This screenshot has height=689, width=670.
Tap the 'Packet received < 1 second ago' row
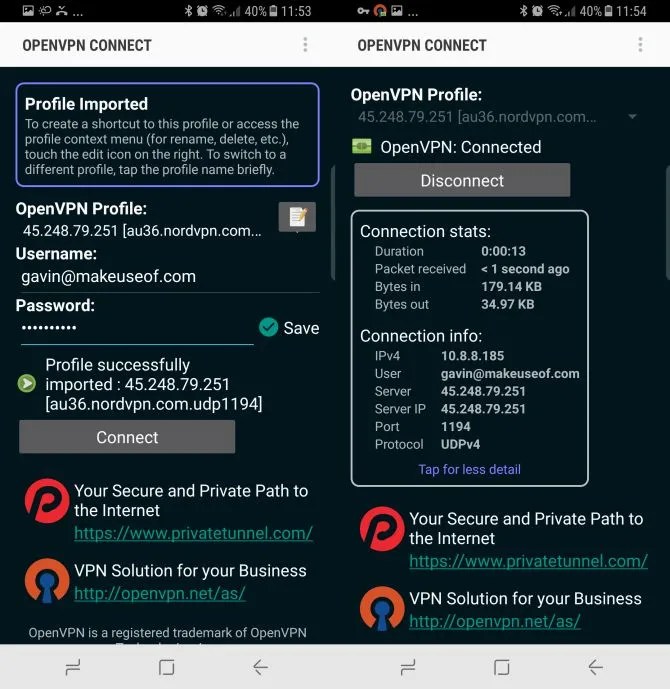(x=472, y=269)
